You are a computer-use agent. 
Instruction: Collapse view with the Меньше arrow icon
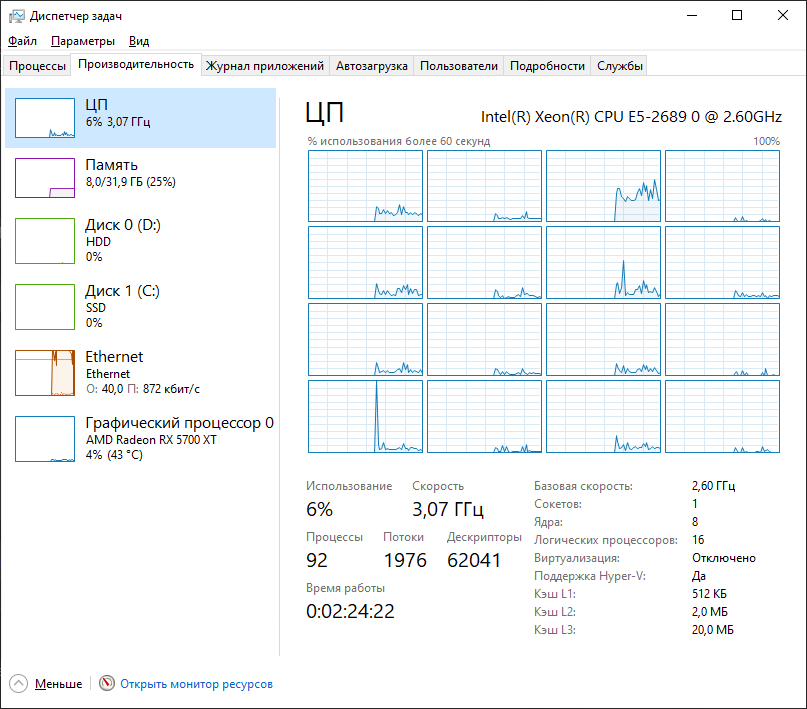(x=19, y=684)
